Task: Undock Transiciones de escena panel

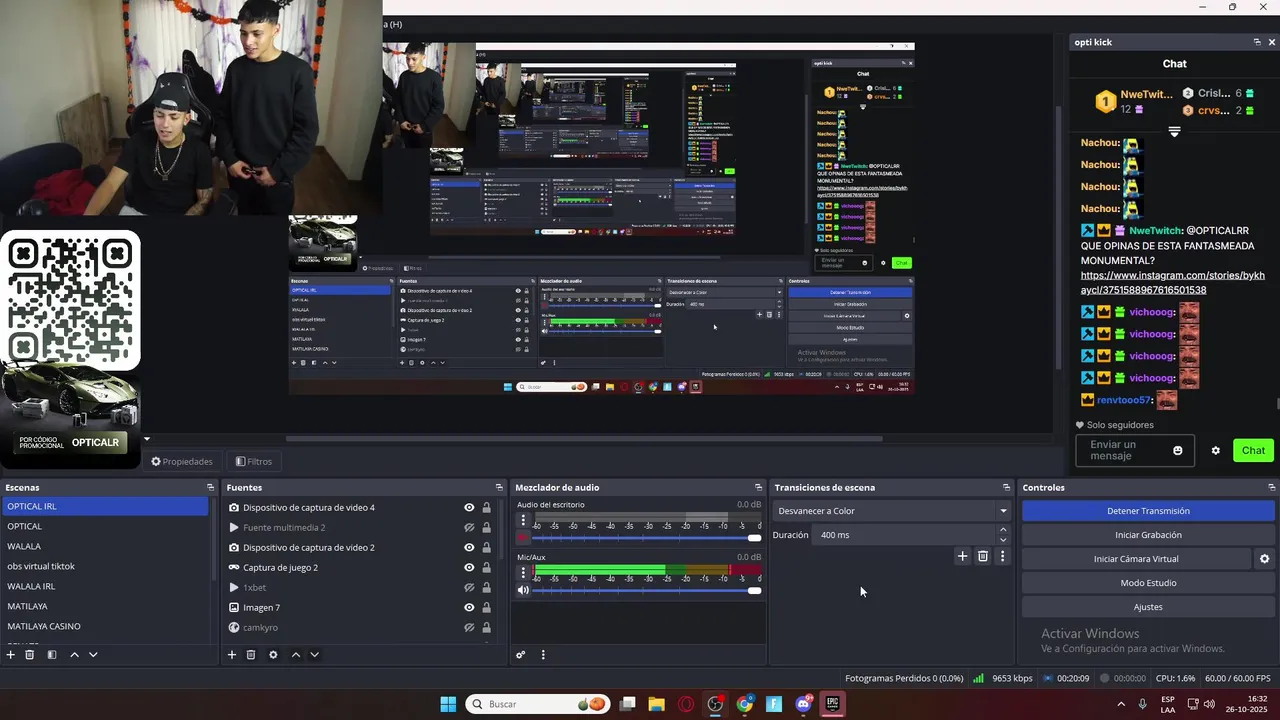Action: tap(1006, 488)
